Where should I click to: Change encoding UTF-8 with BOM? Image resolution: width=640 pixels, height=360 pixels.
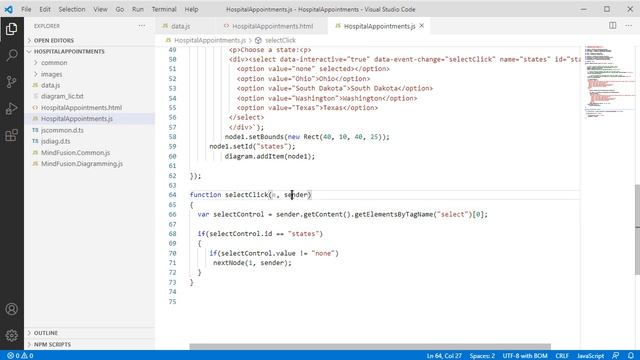pos(525,356)
